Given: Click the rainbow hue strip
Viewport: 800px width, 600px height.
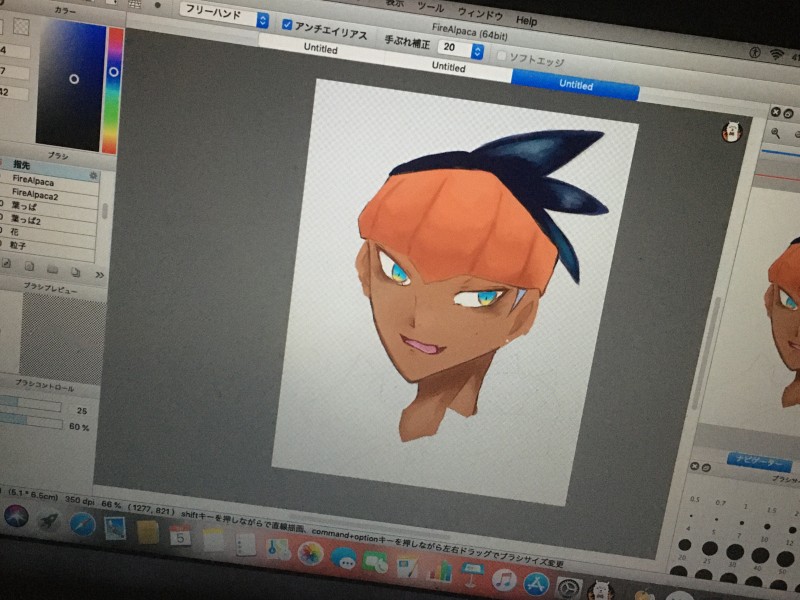Looking at the screenshot, I should 113,89.
